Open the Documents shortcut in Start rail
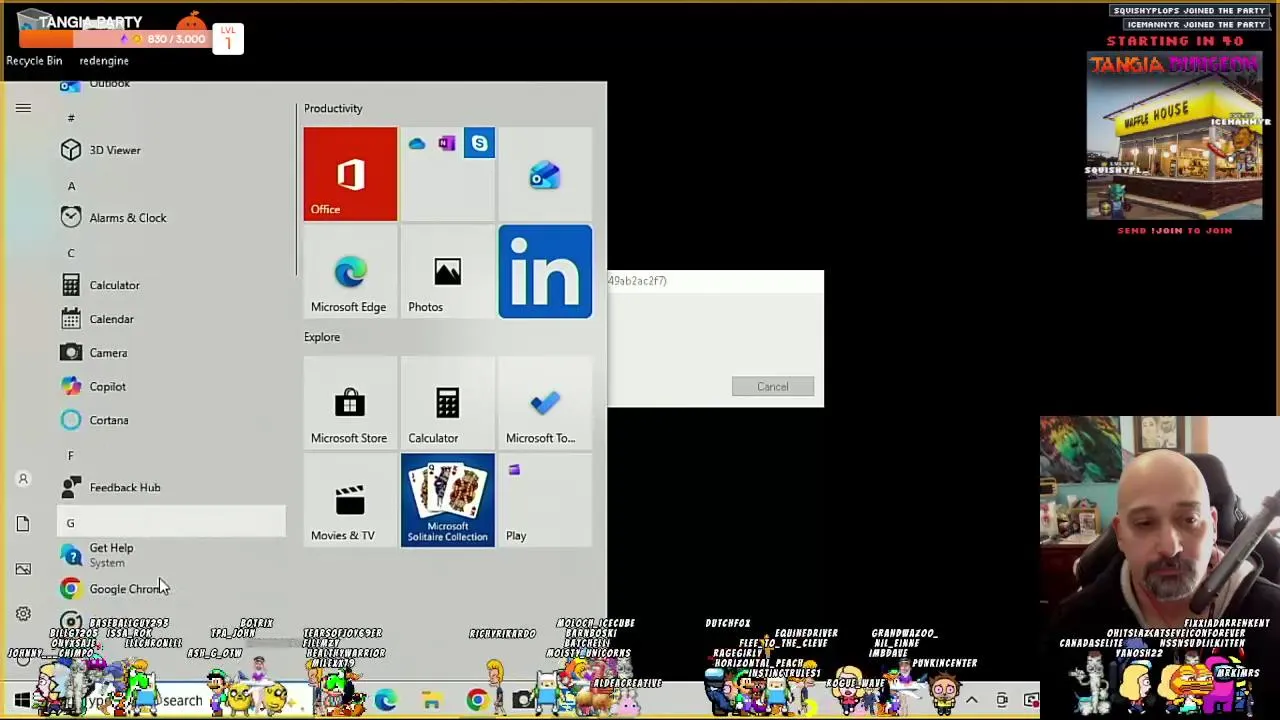The image size is (1280, 720). point(23,524)
